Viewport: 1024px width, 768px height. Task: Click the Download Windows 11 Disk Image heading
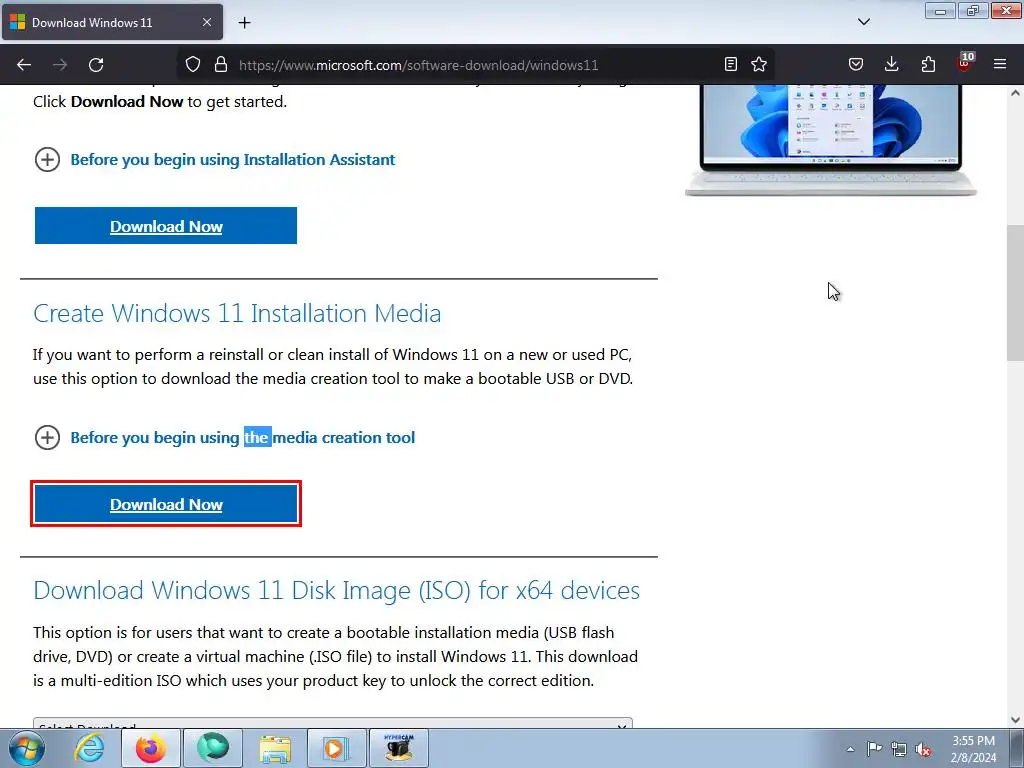point(336,590)
